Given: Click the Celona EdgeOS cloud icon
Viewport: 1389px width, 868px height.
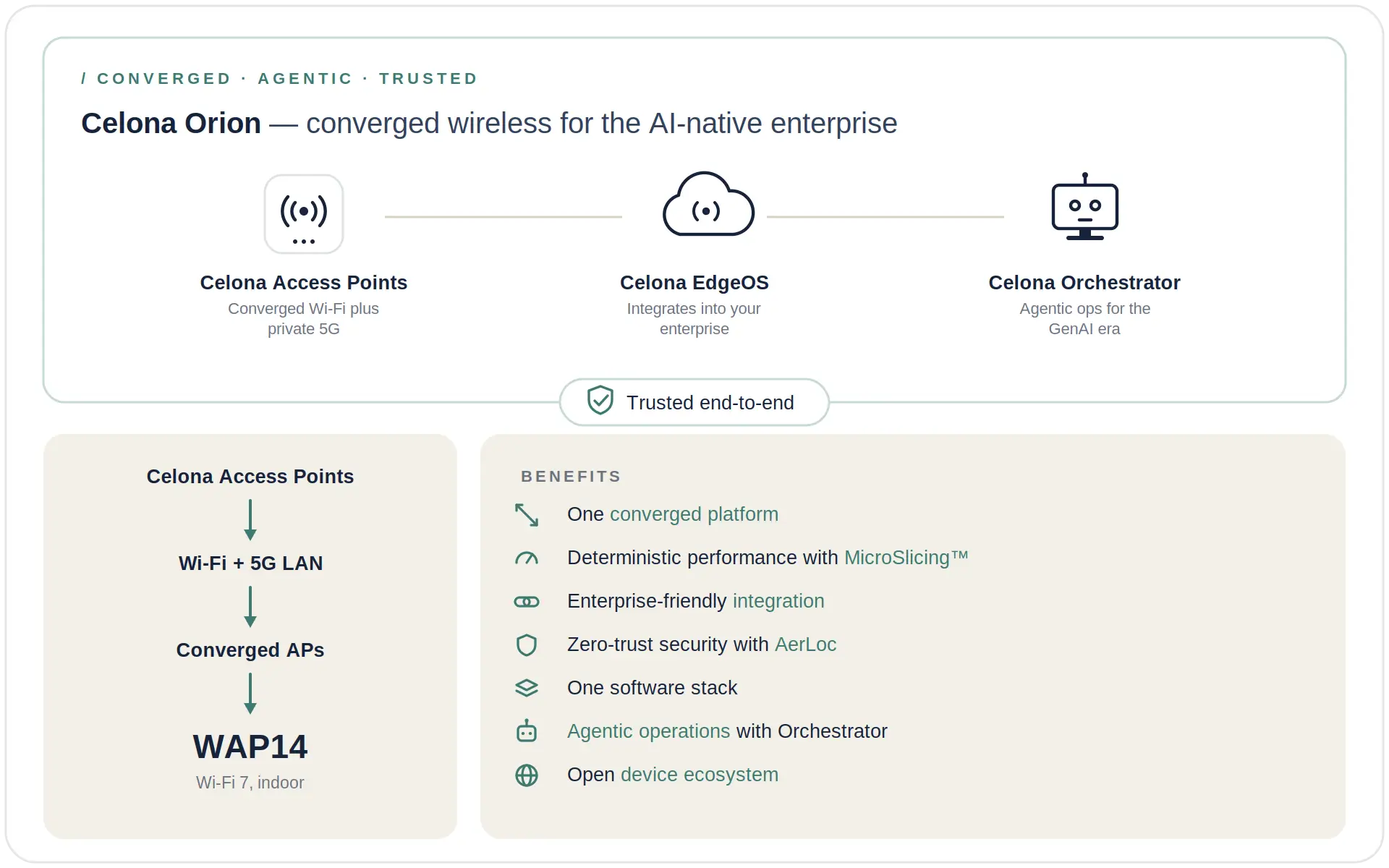Looking at the screenshot, I should pyautogui.click(x=709, y=204).
